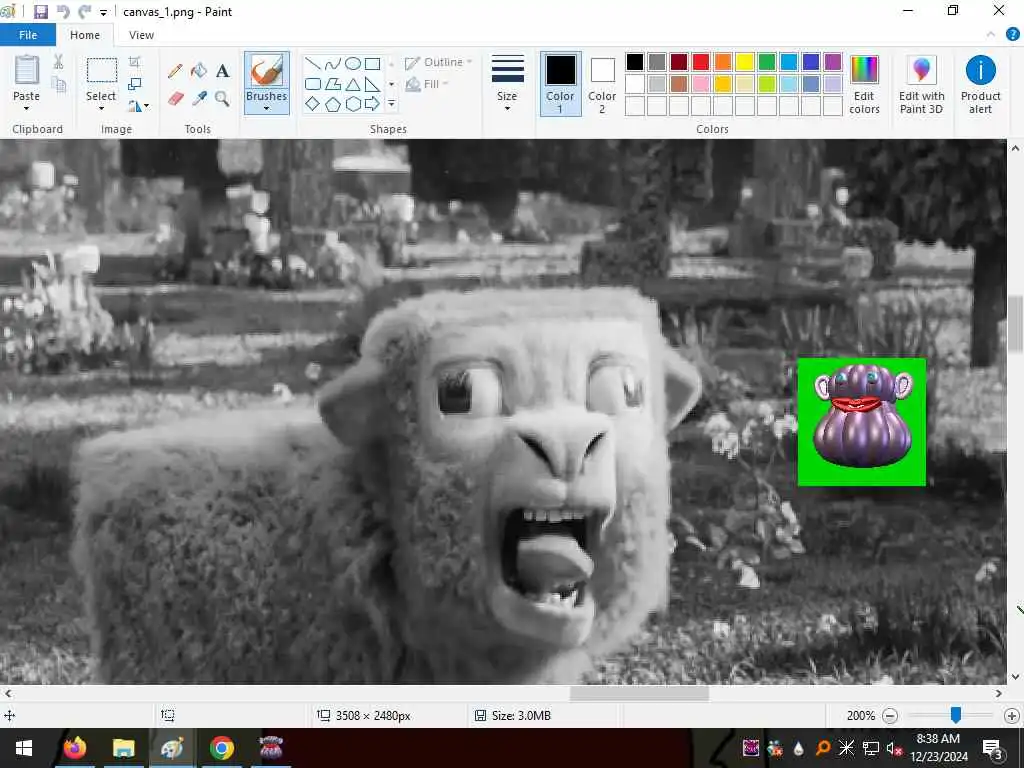Open the Size line thickness dropdown

point(507,83)
